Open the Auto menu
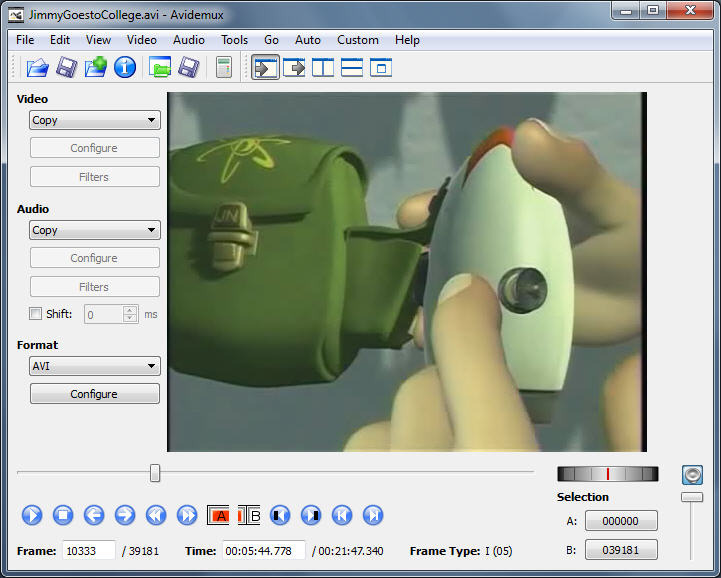This screenshot has width=721, height=578. pyautogui.click(x=308, y=40)
